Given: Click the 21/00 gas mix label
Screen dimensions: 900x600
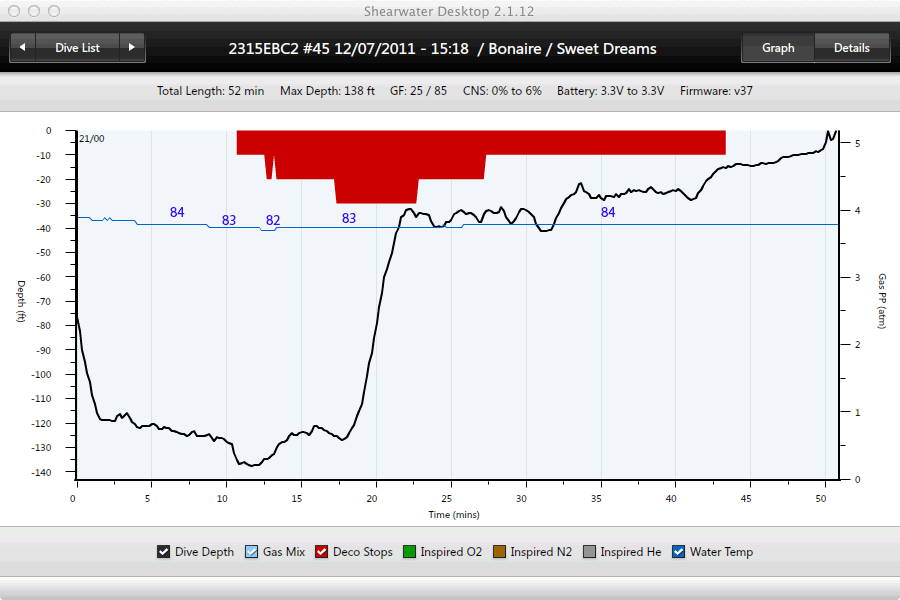Looking at the screenshot, I should (91, 139).
